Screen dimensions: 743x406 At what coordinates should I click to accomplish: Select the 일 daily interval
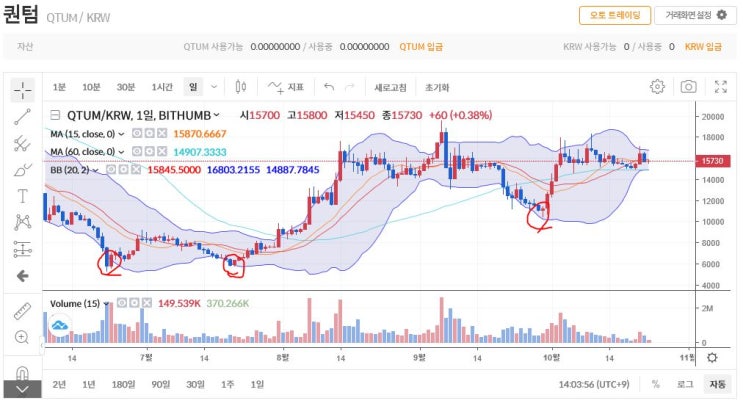[x=193, y=87]
